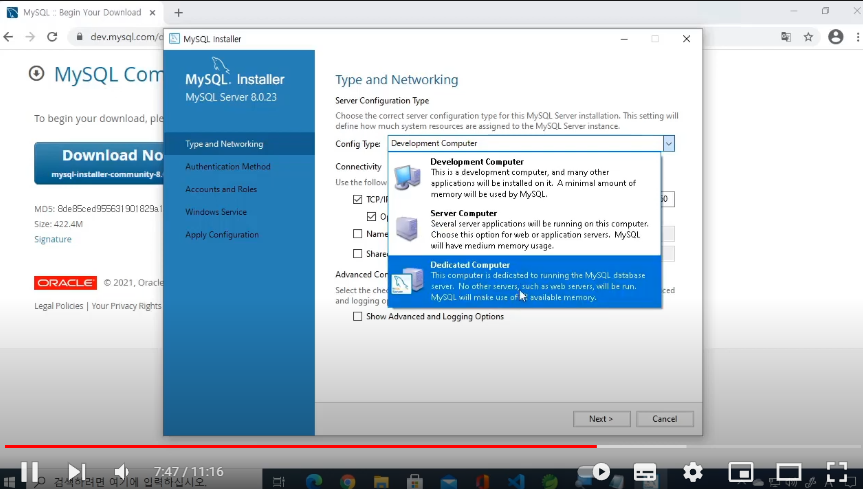This screenshot has width=863, height=489.
Task: Open a new browser tab
Action: [x=178, y=13]
